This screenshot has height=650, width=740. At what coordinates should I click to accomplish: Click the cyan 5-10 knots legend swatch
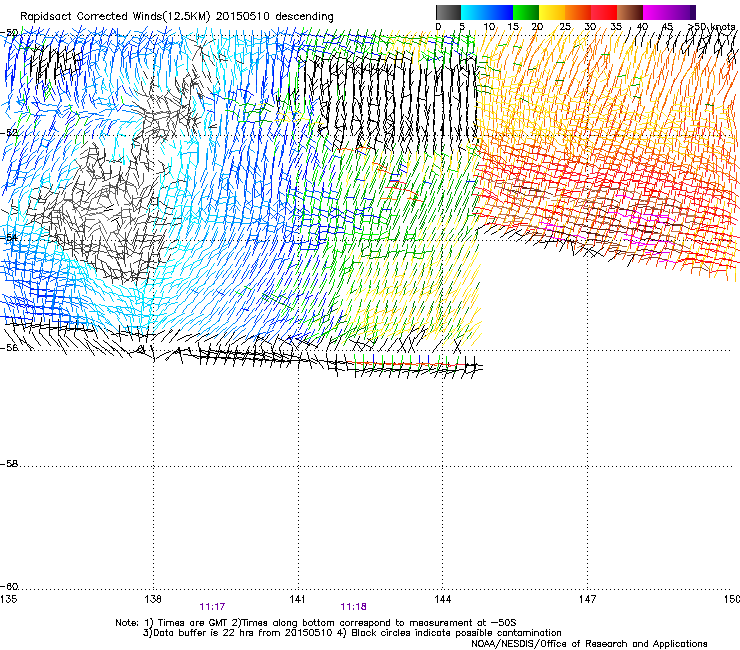point(474,12)
